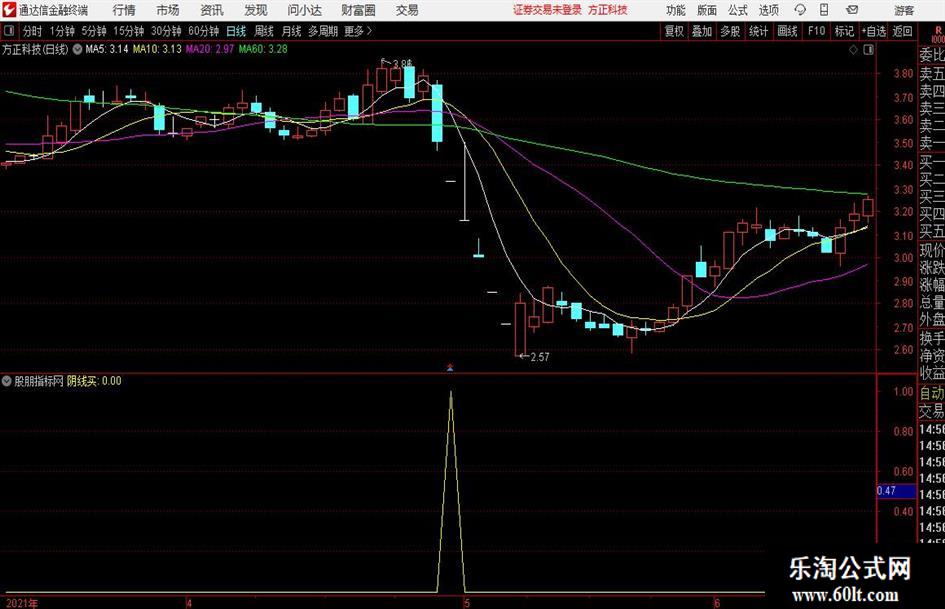This screenshot has width=945, height=609.
Task: Click the 多股 toolbar button
Action: coord(730,31)
